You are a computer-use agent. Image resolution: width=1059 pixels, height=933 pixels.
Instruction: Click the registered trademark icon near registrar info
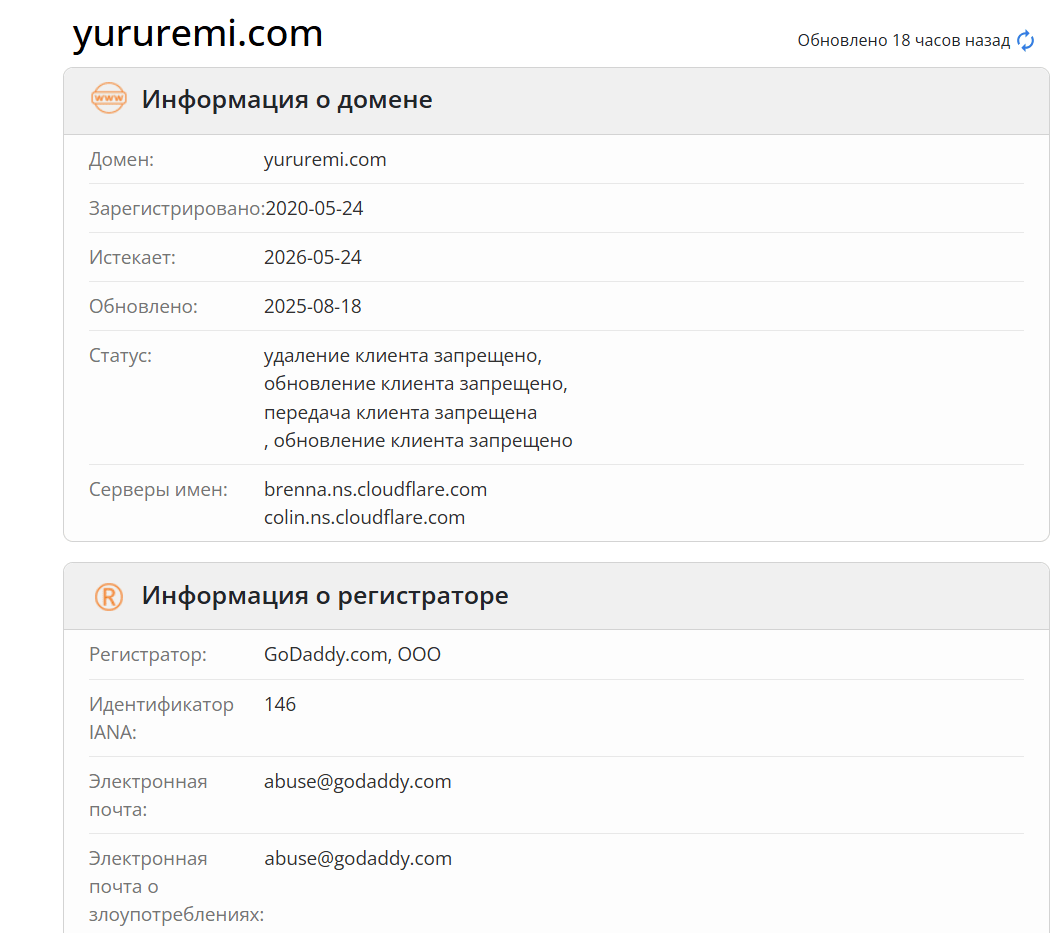coord(108,595)
